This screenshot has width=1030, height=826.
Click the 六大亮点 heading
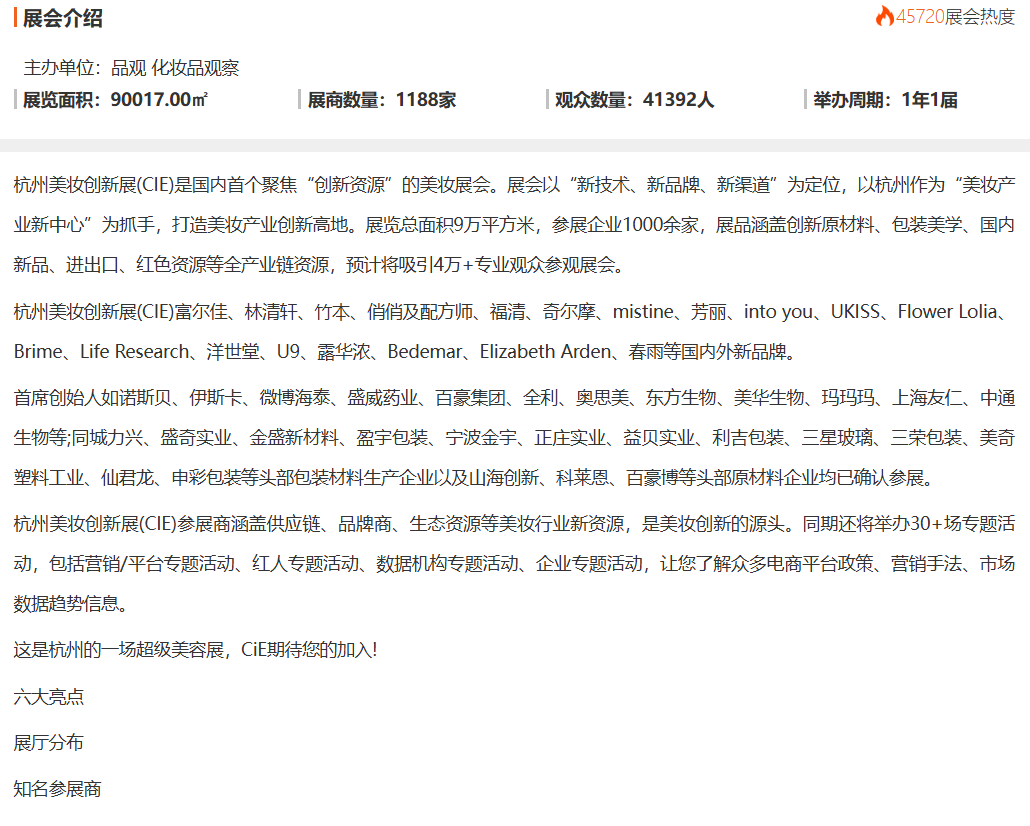point(49,697)
